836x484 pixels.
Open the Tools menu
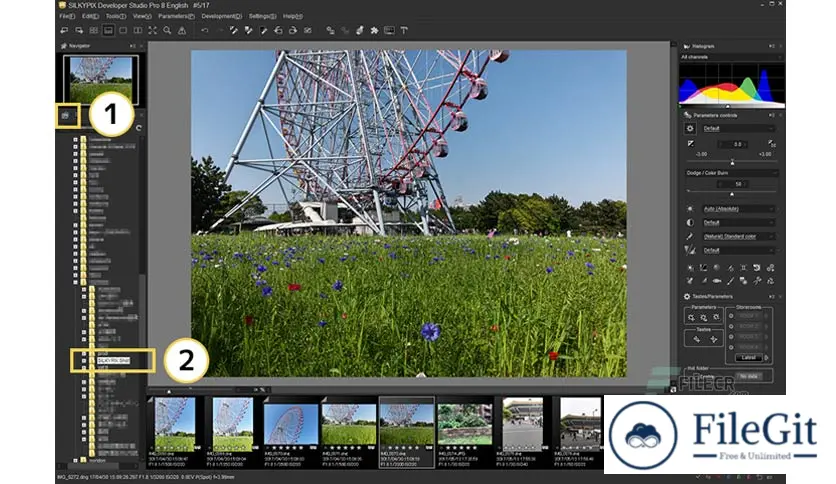115,17
